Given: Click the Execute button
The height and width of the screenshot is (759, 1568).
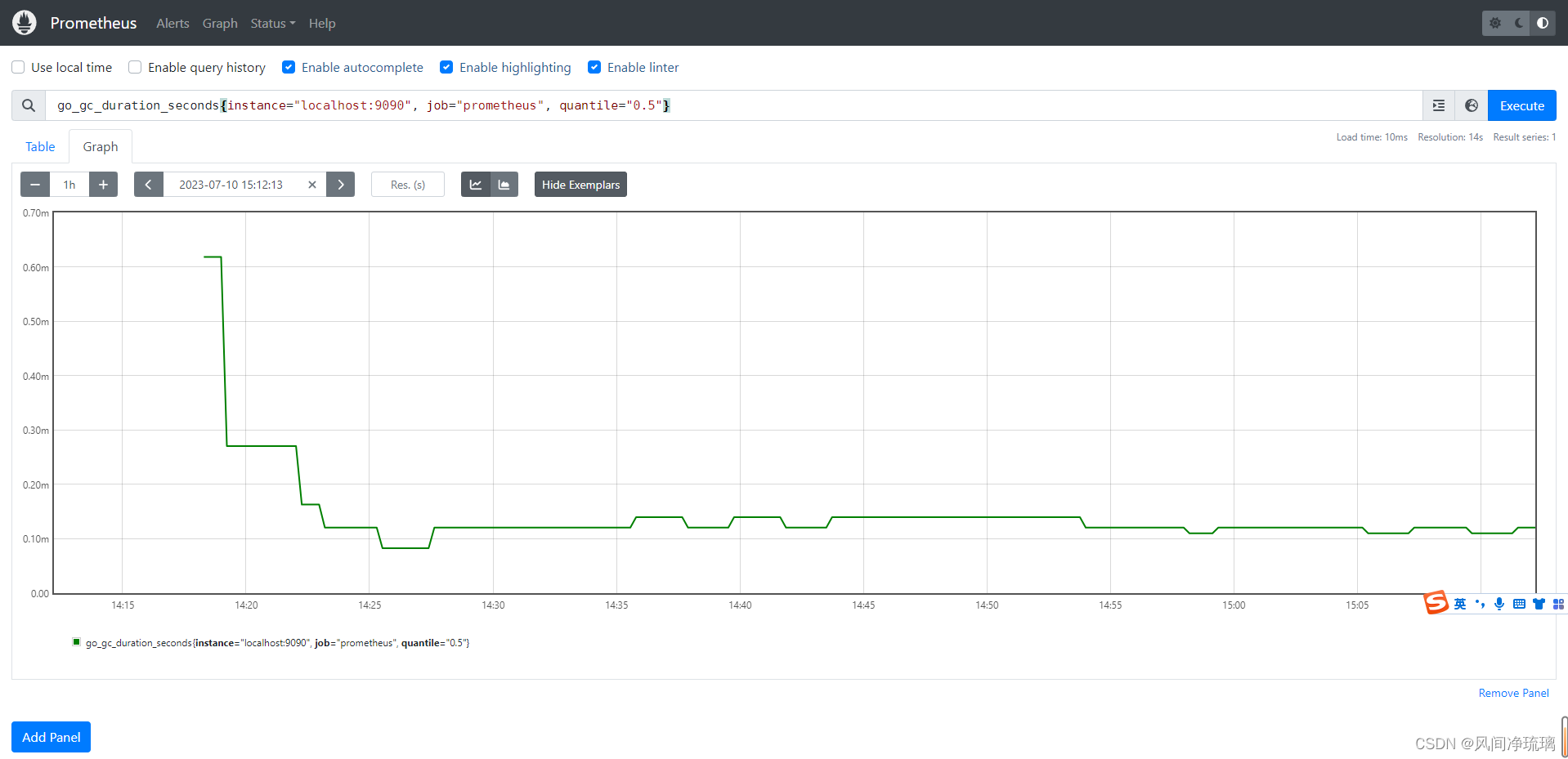Looking at the screenshot, I should [x=1521, y=105].
